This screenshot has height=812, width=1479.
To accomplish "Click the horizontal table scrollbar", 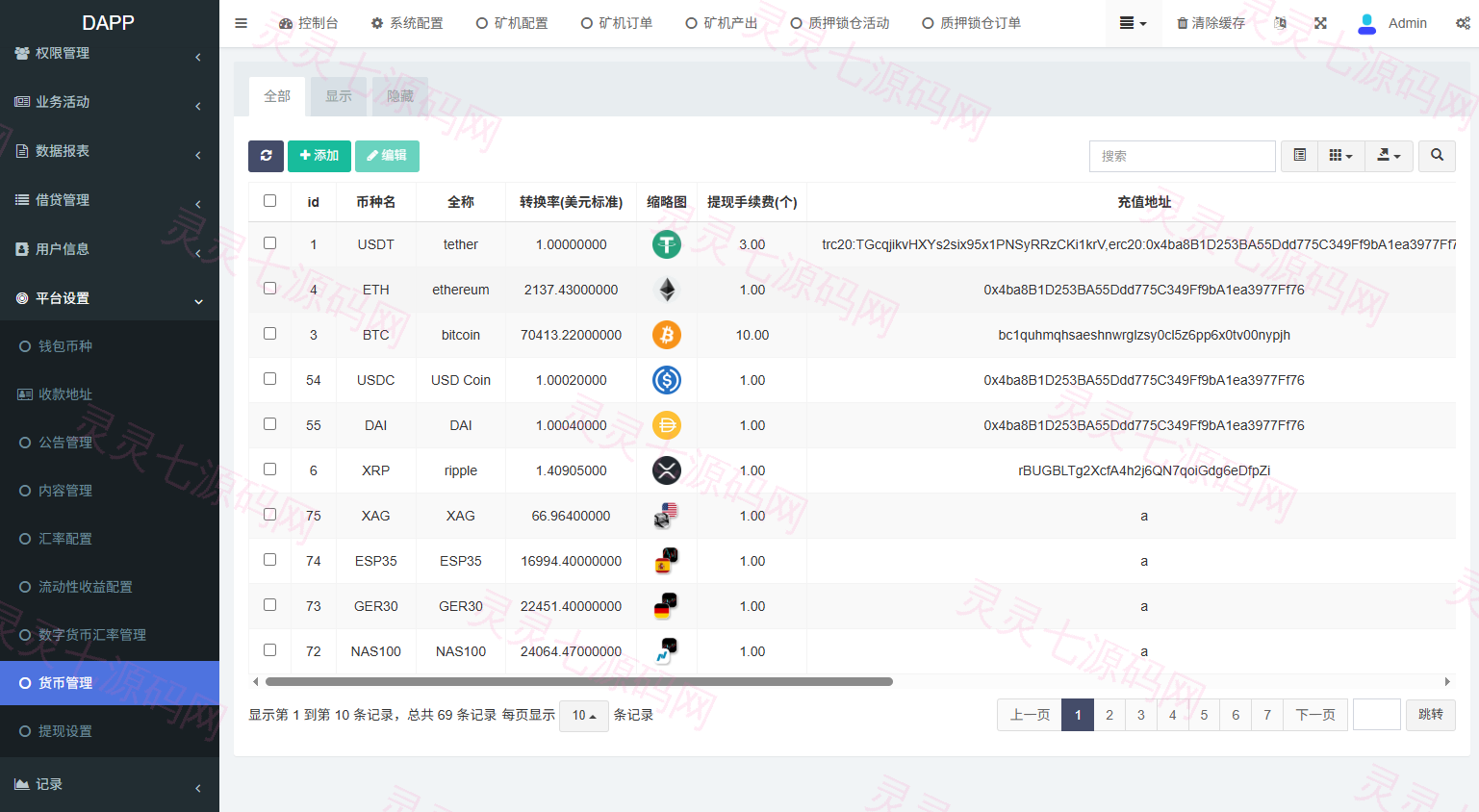I will [x=579, y=681].
